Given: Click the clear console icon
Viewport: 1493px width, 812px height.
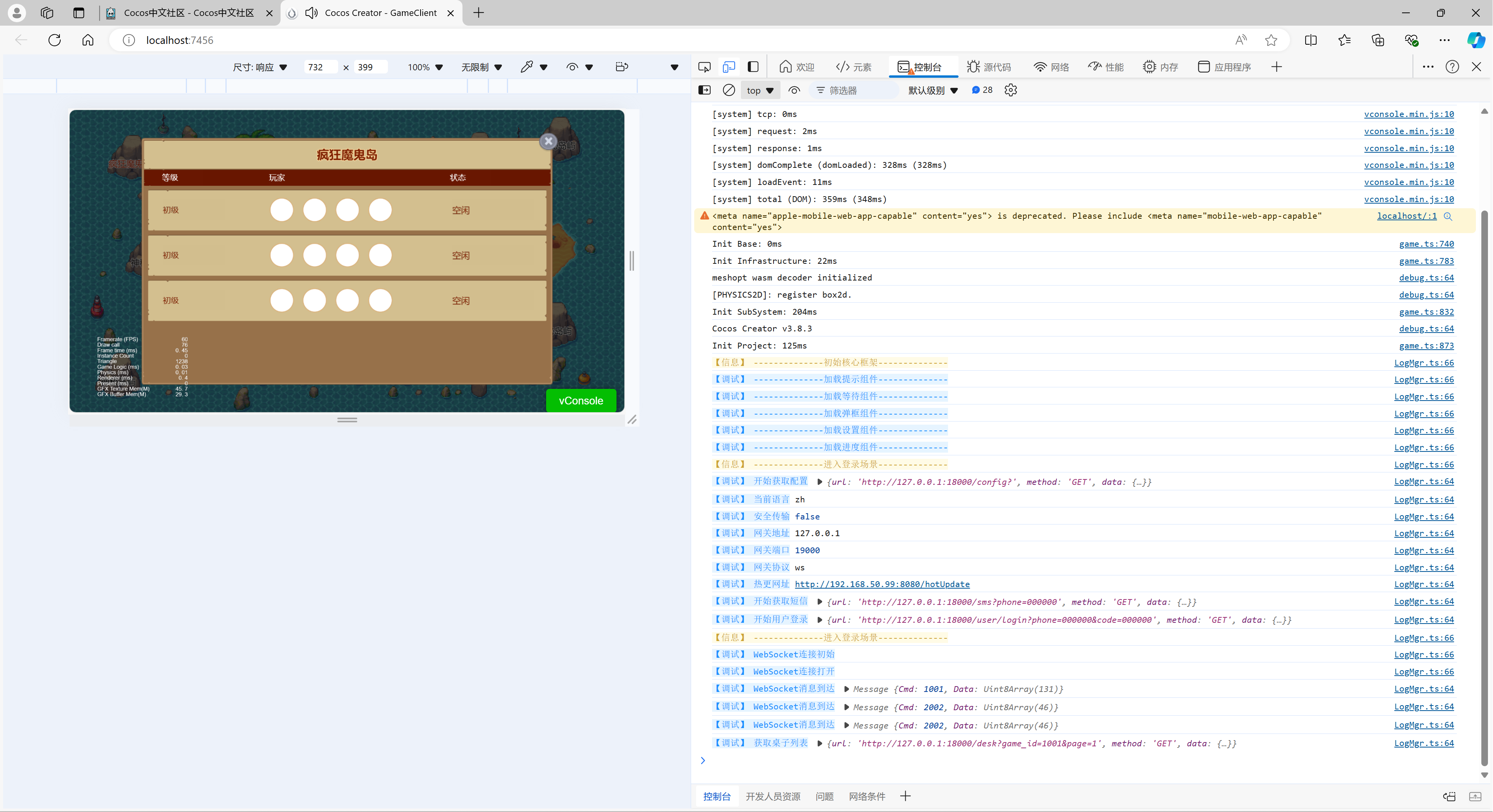Looking at the screenshot, I should [x=728, y=90].
